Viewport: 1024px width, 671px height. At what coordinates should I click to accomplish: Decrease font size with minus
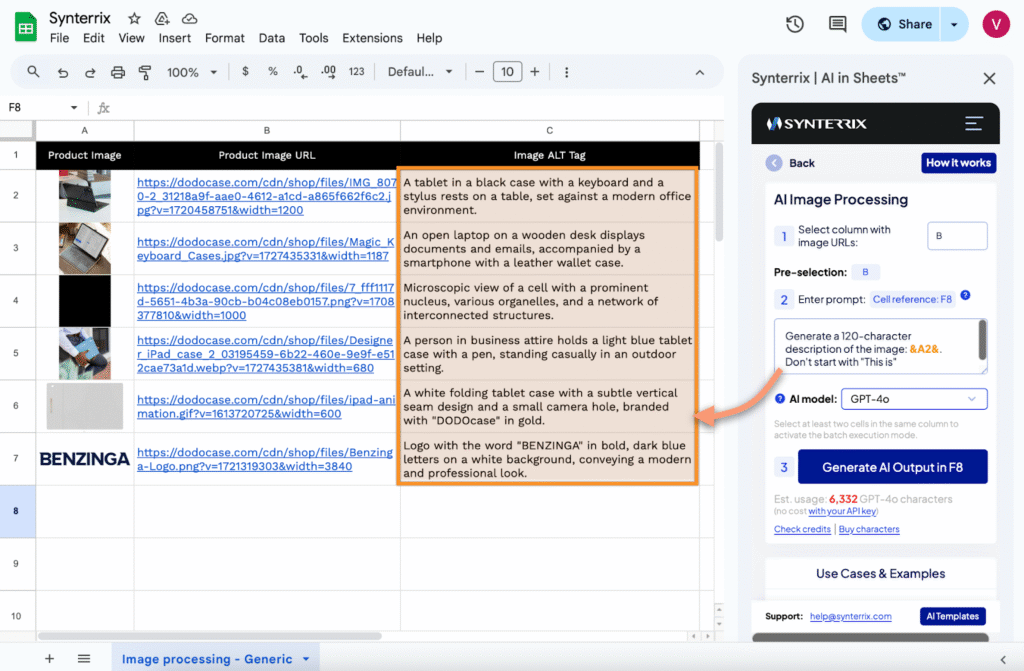(479, 72)
